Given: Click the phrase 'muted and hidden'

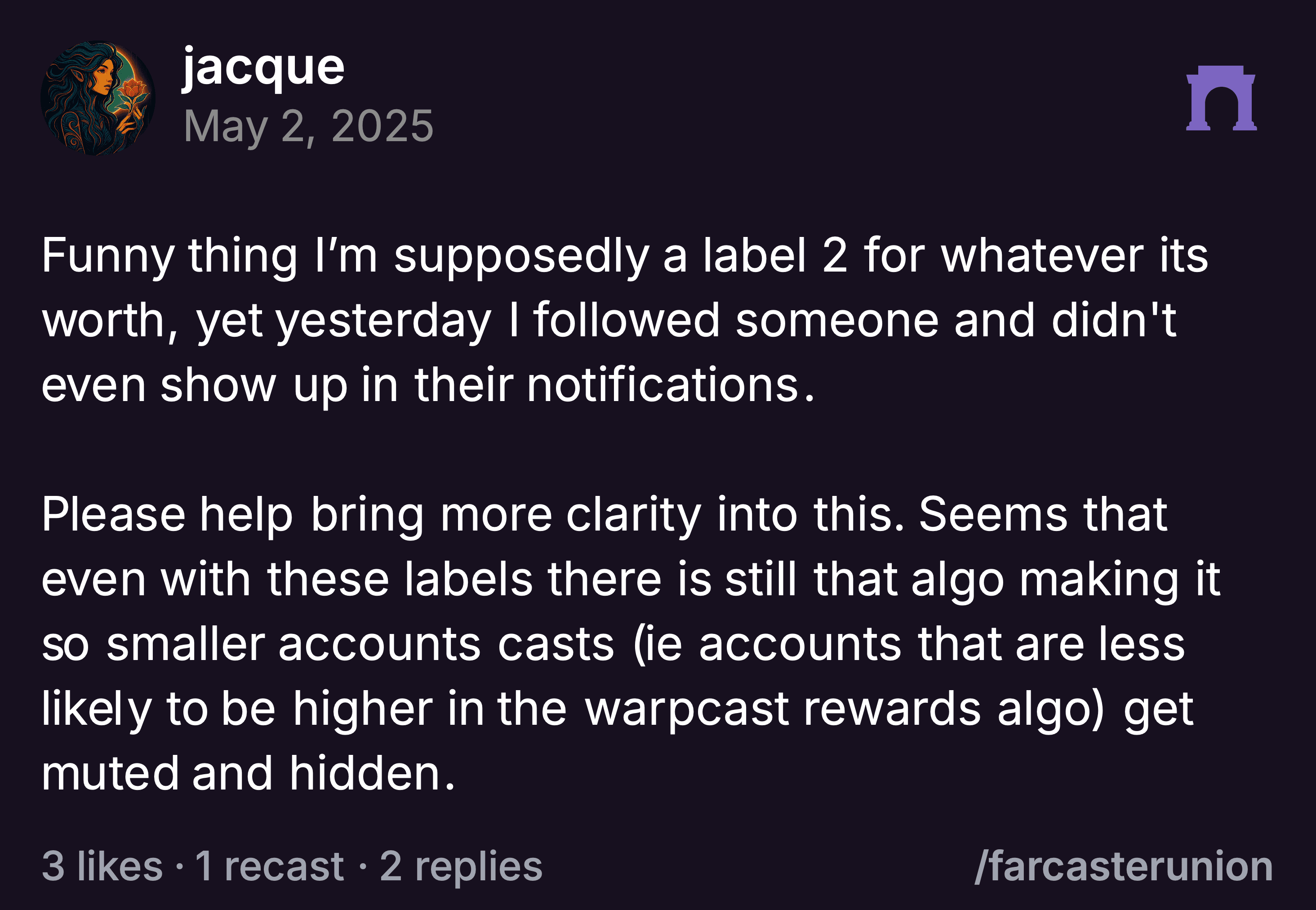Looking at the screenshot, I should [249, 773].
